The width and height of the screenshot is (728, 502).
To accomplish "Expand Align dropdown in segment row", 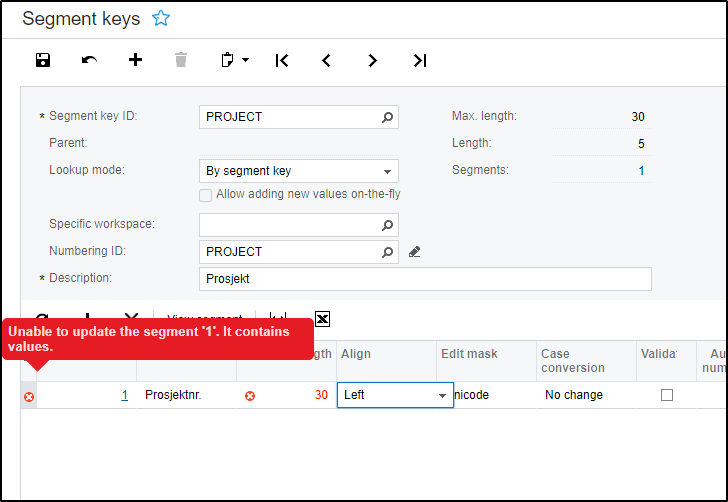I will tap(442, 396).
